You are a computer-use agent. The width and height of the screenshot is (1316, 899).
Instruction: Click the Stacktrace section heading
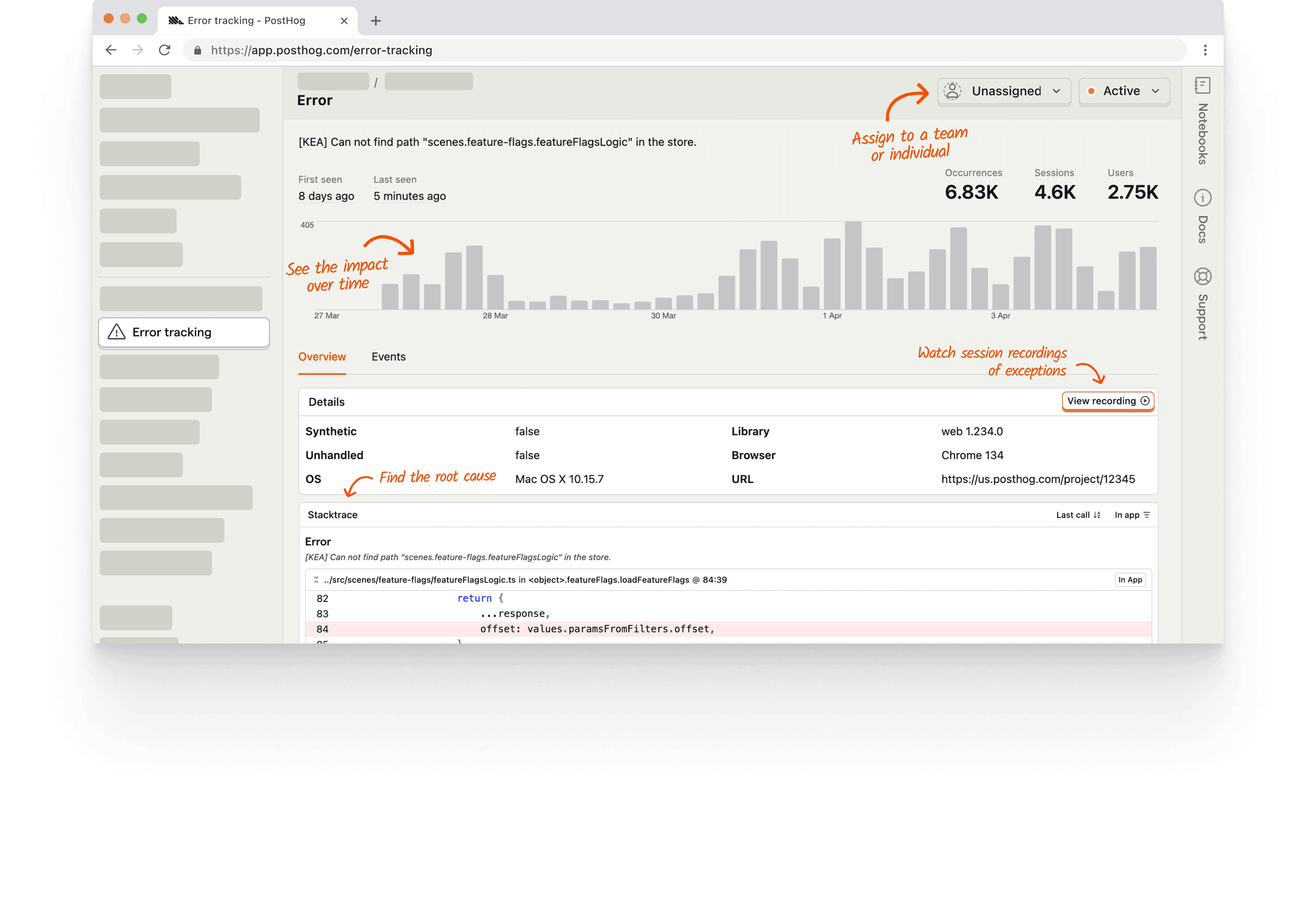pyautogui.click(x=332, y=515)
